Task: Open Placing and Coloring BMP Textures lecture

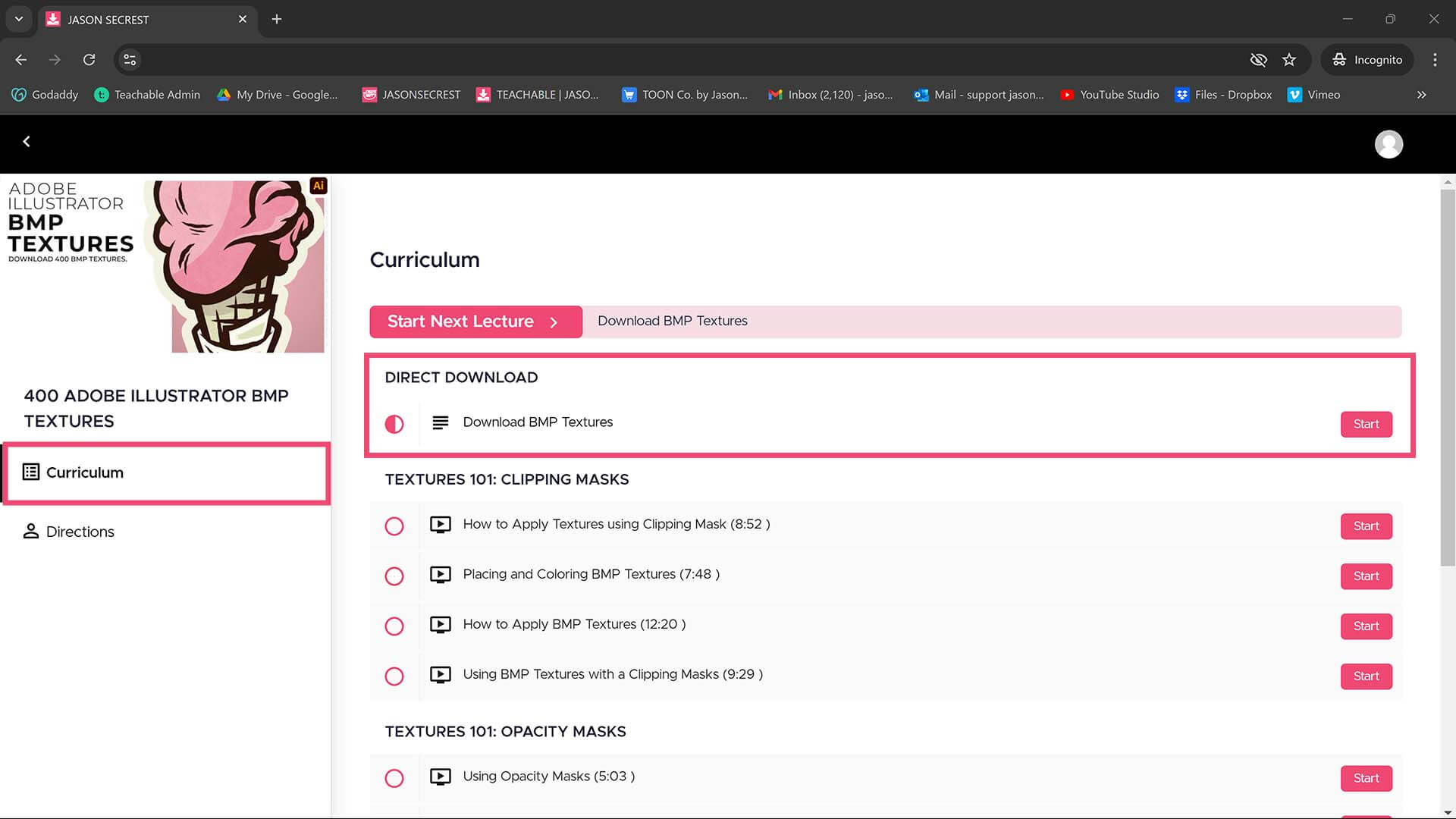Action: (591, 574)
